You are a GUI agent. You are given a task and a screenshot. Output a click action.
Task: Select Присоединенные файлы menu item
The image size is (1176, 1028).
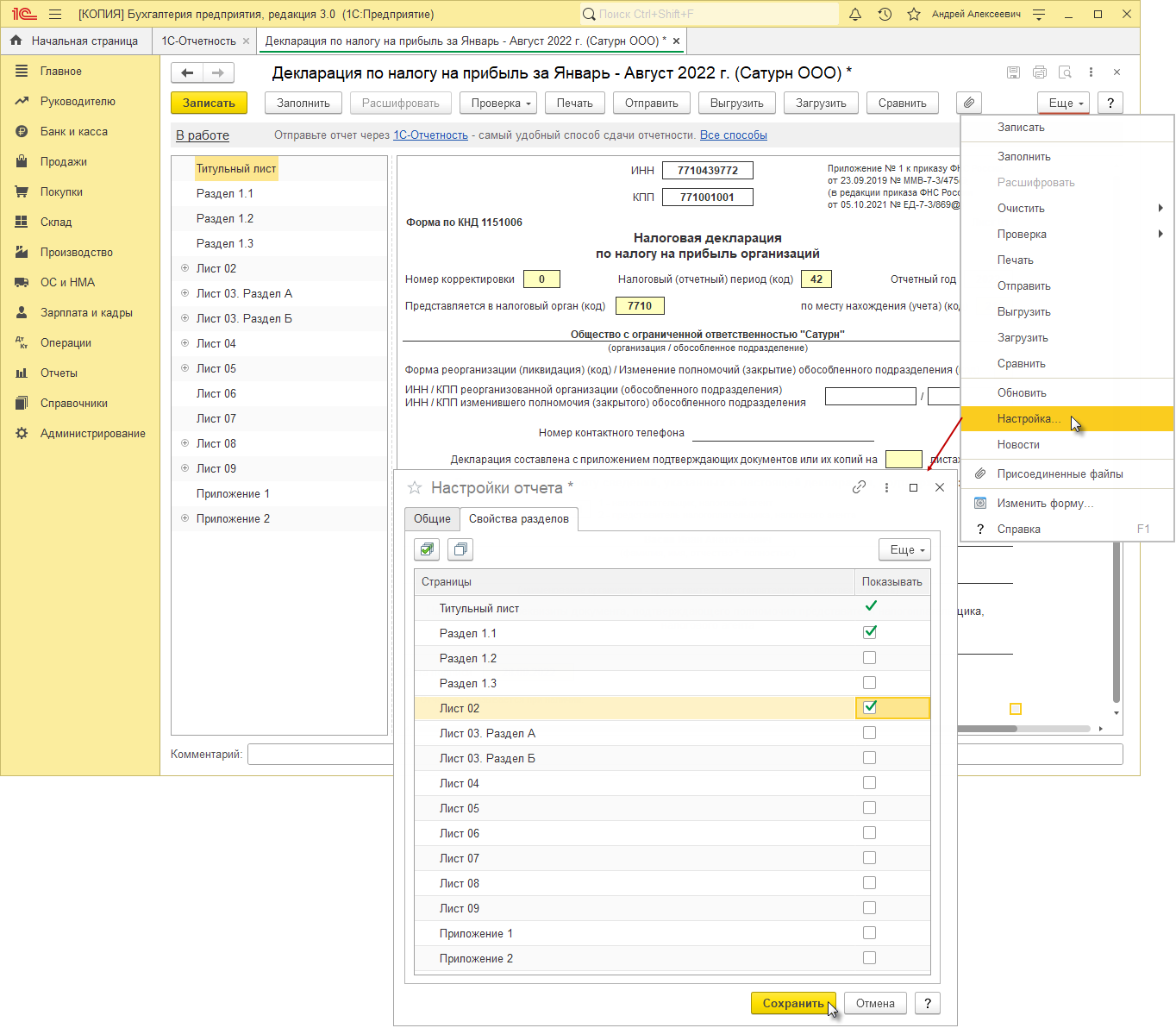click(1067, 474)
